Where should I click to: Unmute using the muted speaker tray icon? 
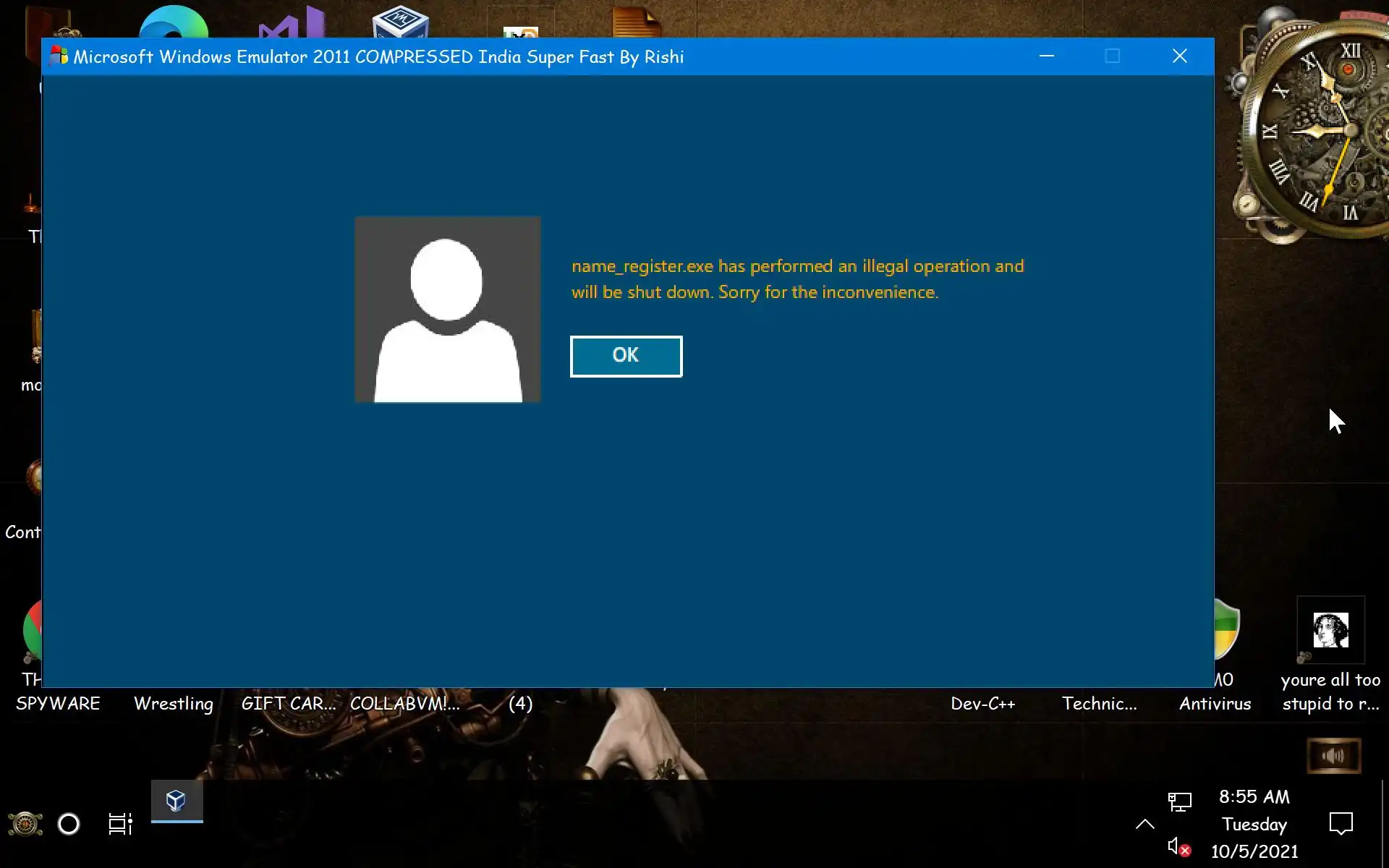(1178, 846)
